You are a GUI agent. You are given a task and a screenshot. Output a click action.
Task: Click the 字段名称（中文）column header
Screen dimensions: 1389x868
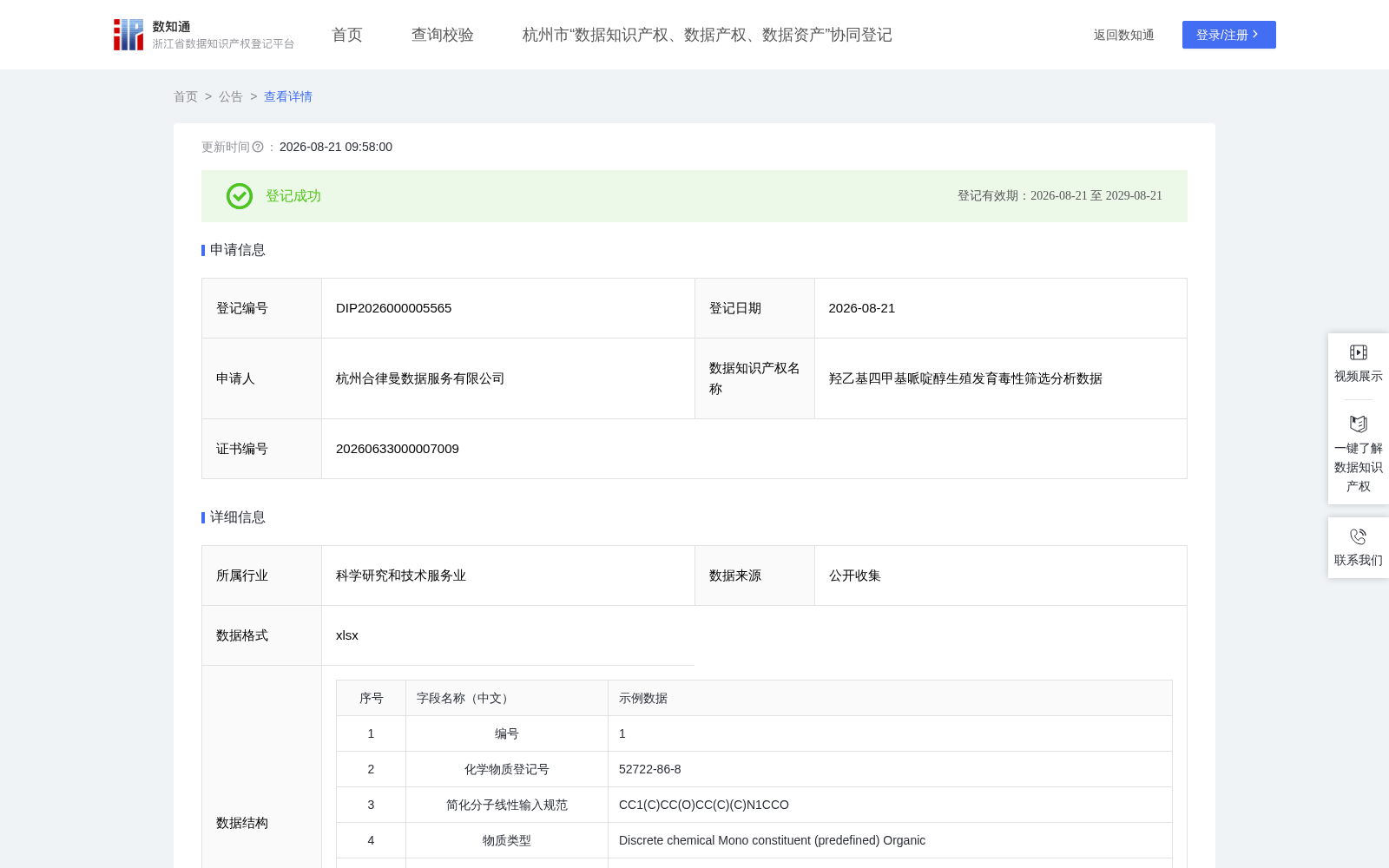pos(507,698)
